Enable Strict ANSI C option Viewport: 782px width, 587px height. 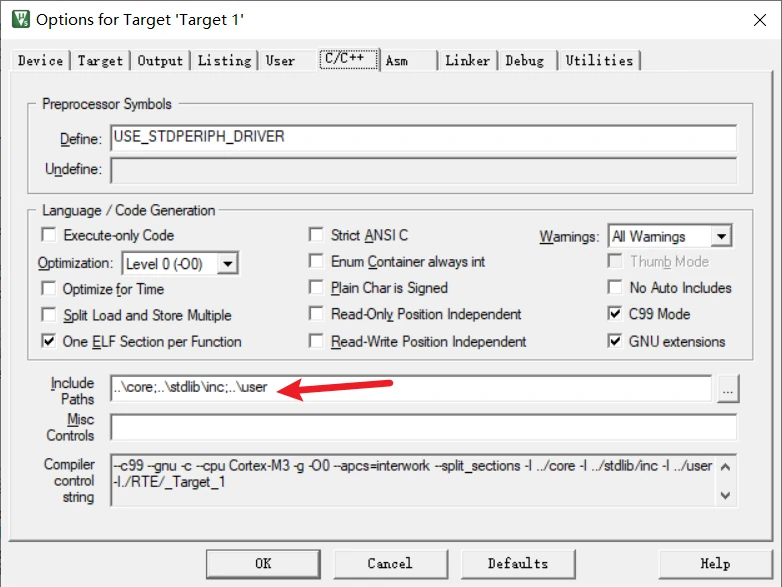coord(317,236)
